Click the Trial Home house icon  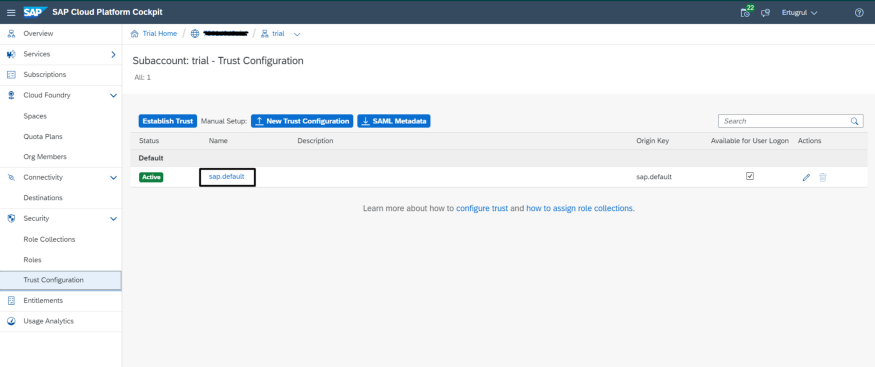[134, 34]
